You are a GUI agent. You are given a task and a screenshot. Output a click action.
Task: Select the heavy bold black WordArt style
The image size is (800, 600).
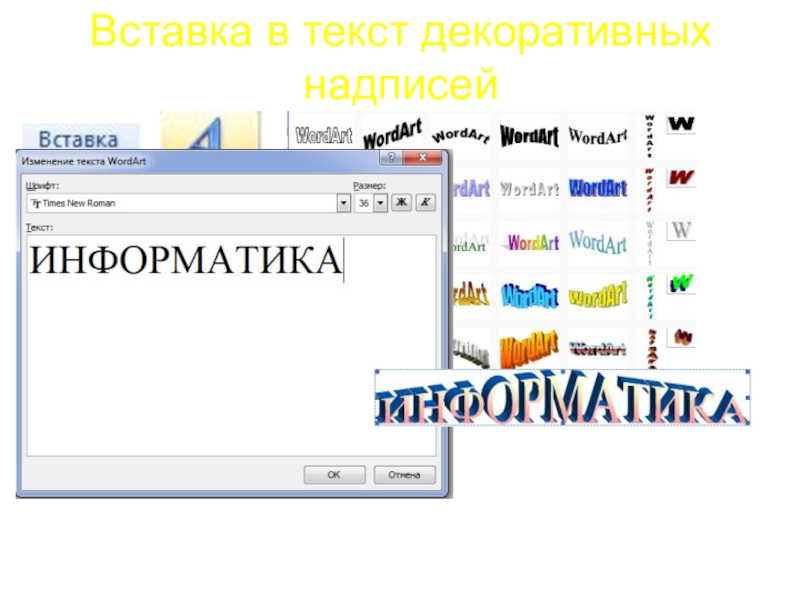click(529, 136)
